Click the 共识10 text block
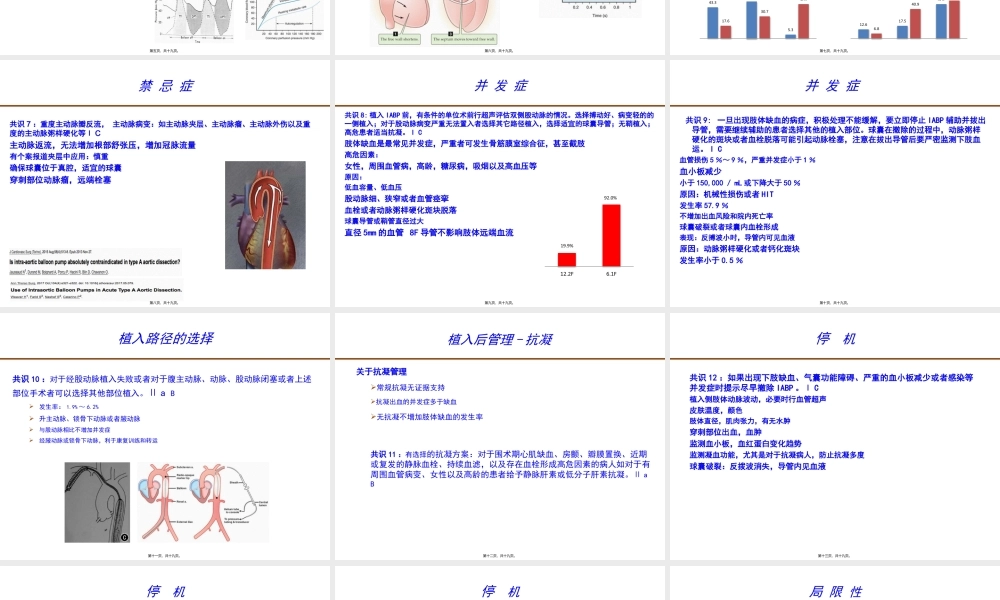Image resolution: width=1000 pixels, height=600 pixels. click(x=160, y=385)
